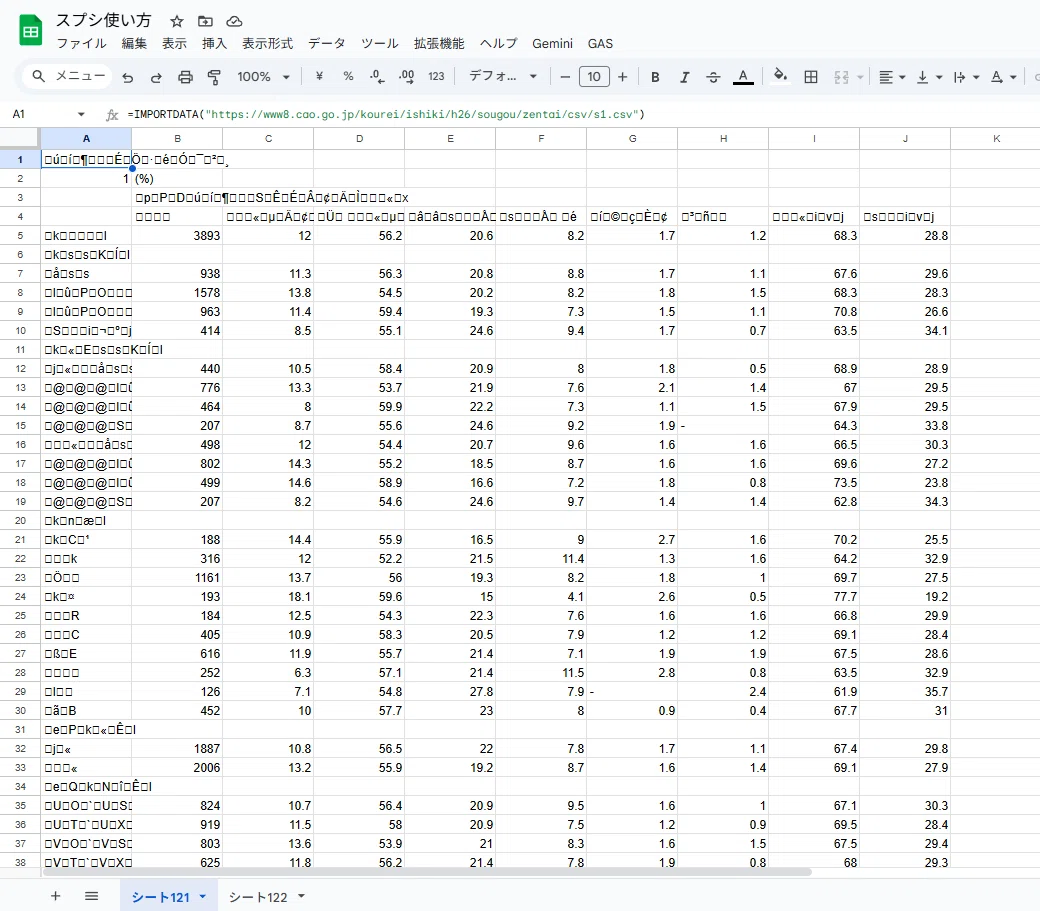Open the text rotation dropdown
1040x911 pixels.
coord(1004,77)
